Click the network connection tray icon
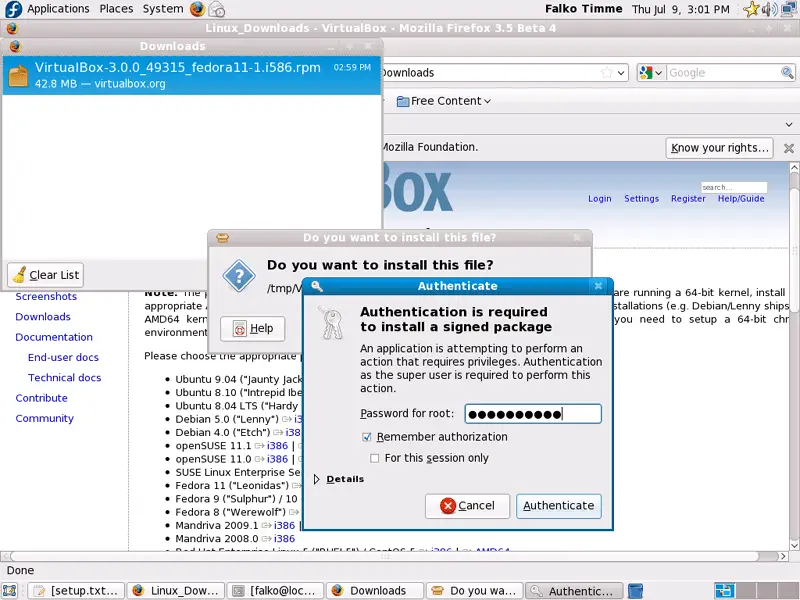Viewport: 800px width, 600px height. coord(789,9)
